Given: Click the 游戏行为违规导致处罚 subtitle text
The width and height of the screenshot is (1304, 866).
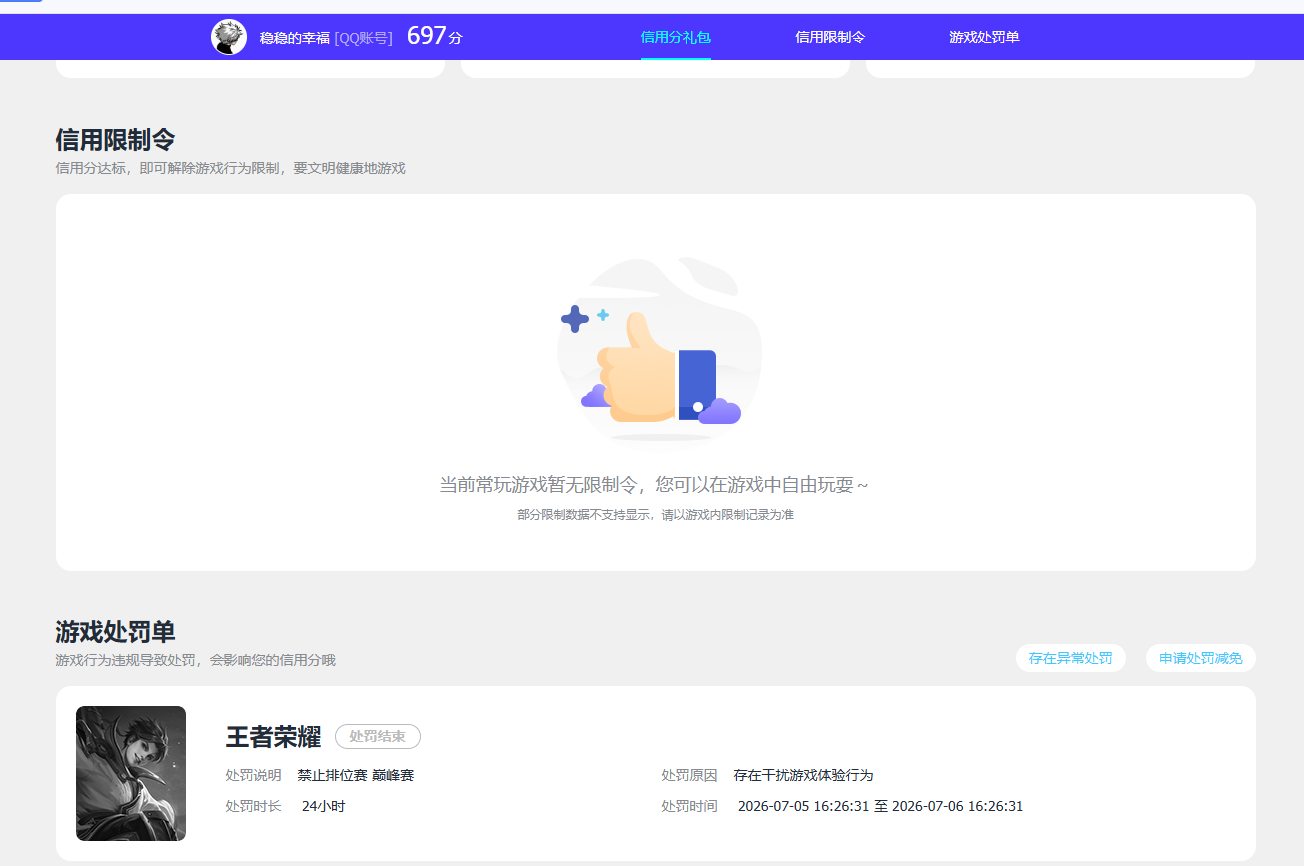Looking at the screenshot, I should (196, 660).
